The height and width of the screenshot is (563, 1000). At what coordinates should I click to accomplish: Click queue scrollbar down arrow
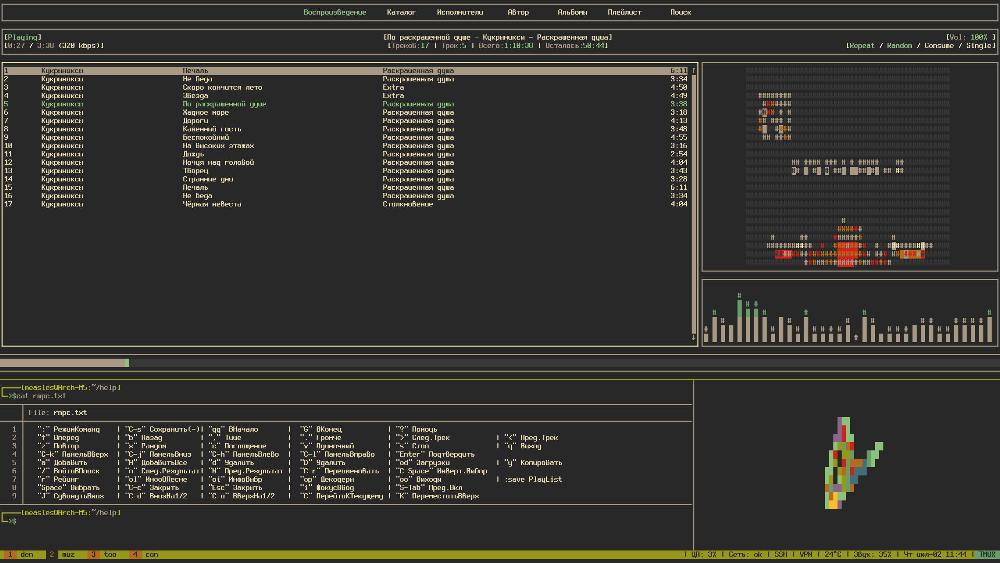coord(694,338)
